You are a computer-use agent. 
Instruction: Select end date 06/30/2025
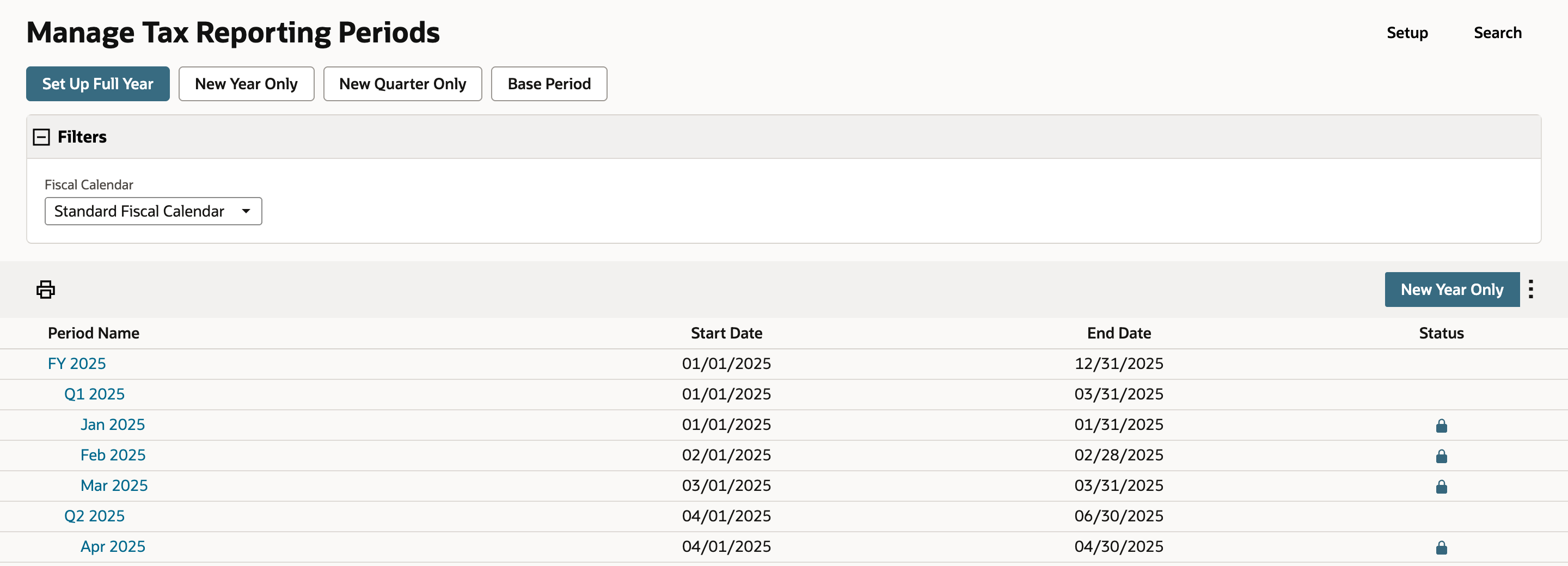[x=1119, y=515]
